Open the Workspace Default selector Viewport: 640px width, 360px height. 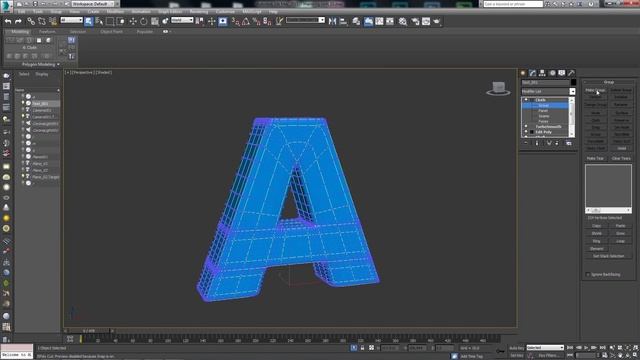point(93,4)
